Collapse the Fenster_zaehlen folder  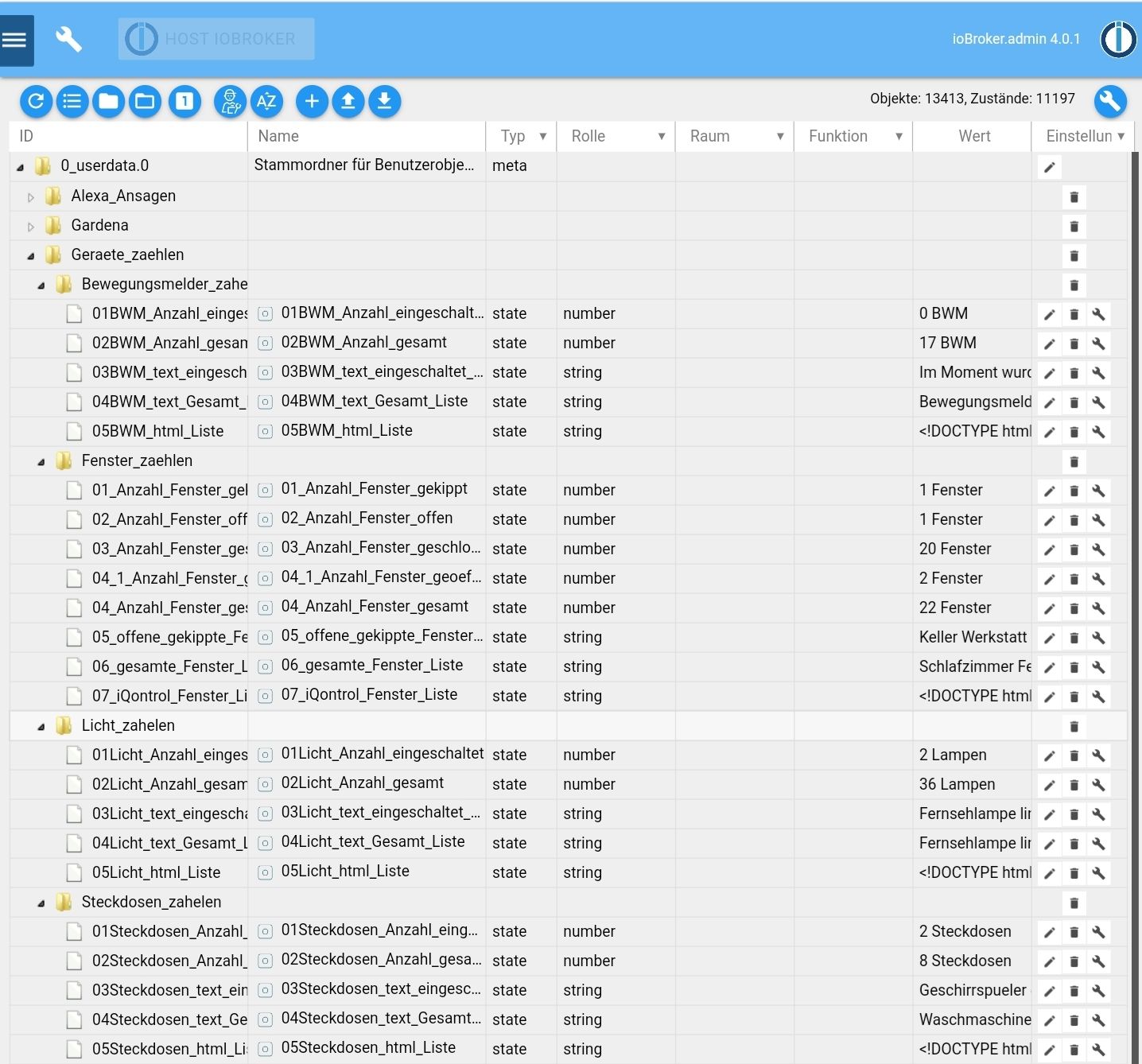tap(41, 462)
